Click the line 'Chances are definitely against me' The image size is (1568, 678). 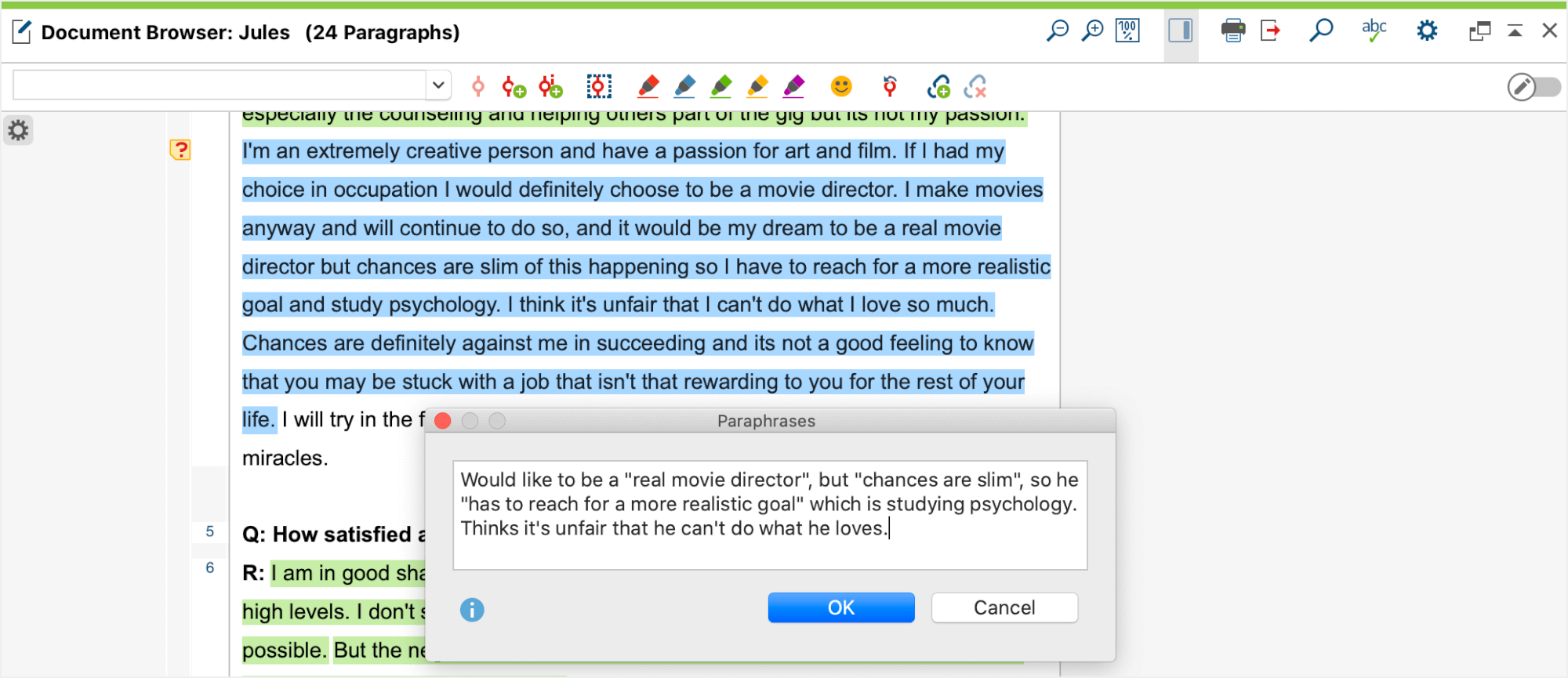pos(638,343)
